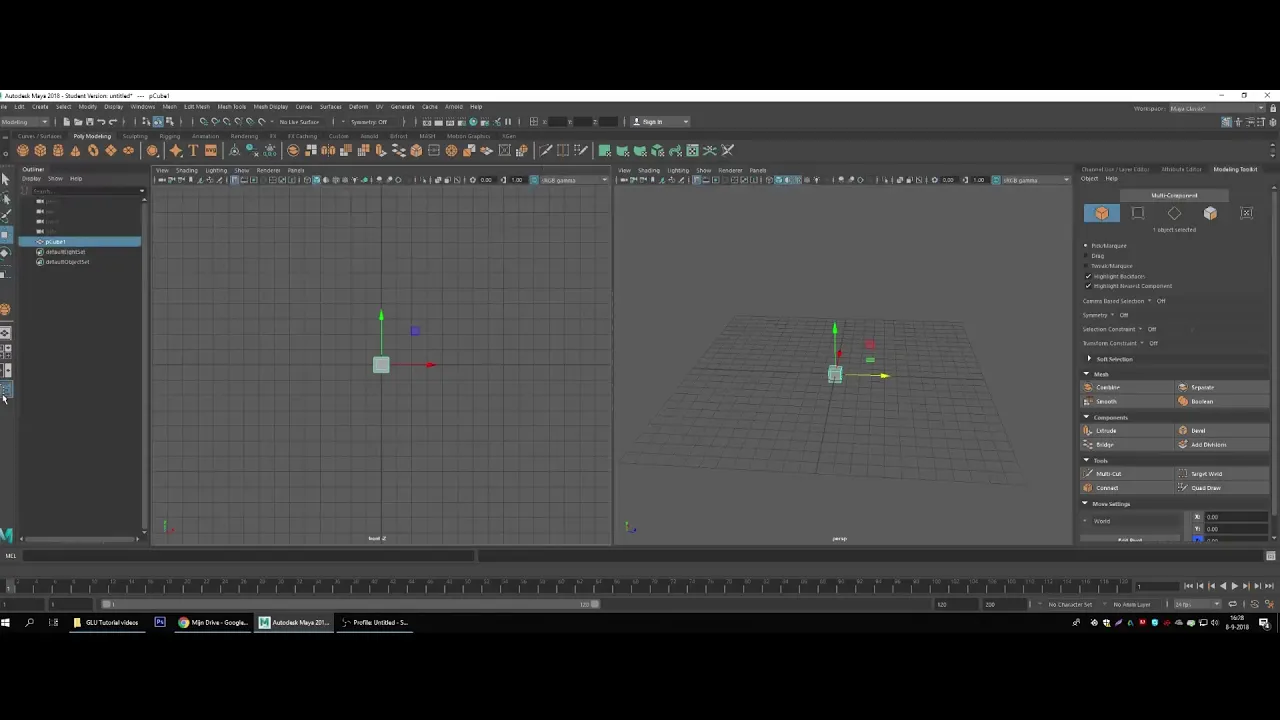Open the Edit Mesh menu
The image size is (1280, 720).
pyautogui.click(x=196, y=107)
